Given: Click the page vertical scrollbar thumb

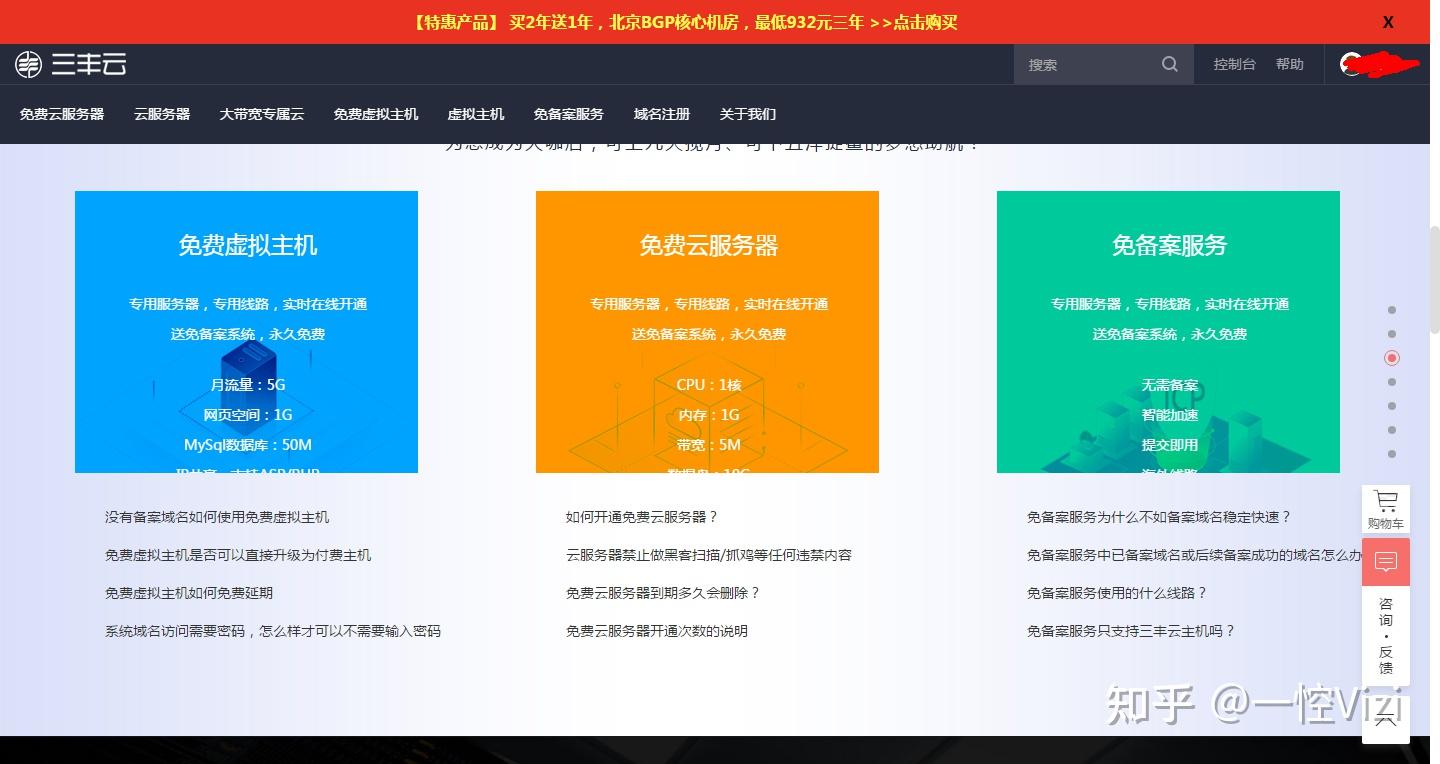Looking at the screenshot, I should click(1434, 279).
